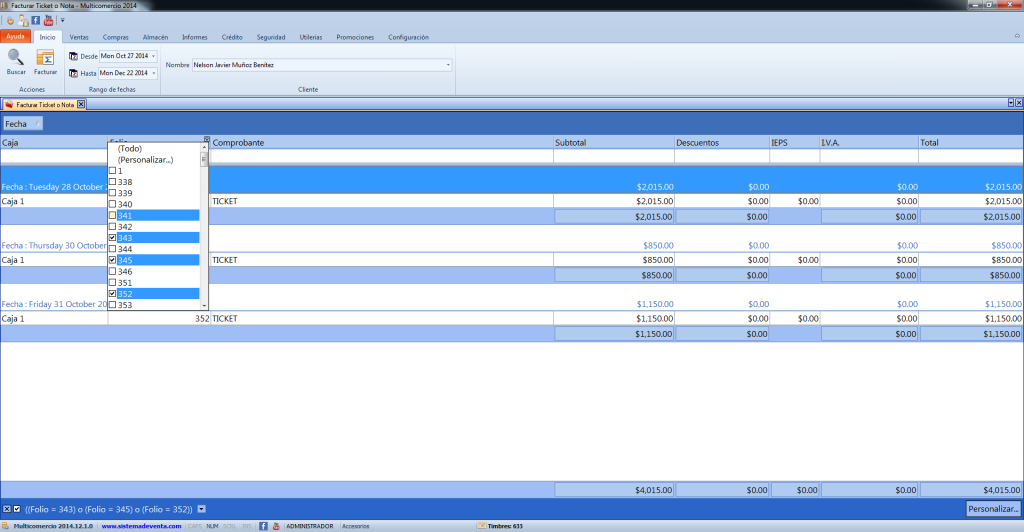Remove filter with X icon in filter bar
Image resolution: width=1024 pixels, height=532 pixels.
(x=7, y=509)
